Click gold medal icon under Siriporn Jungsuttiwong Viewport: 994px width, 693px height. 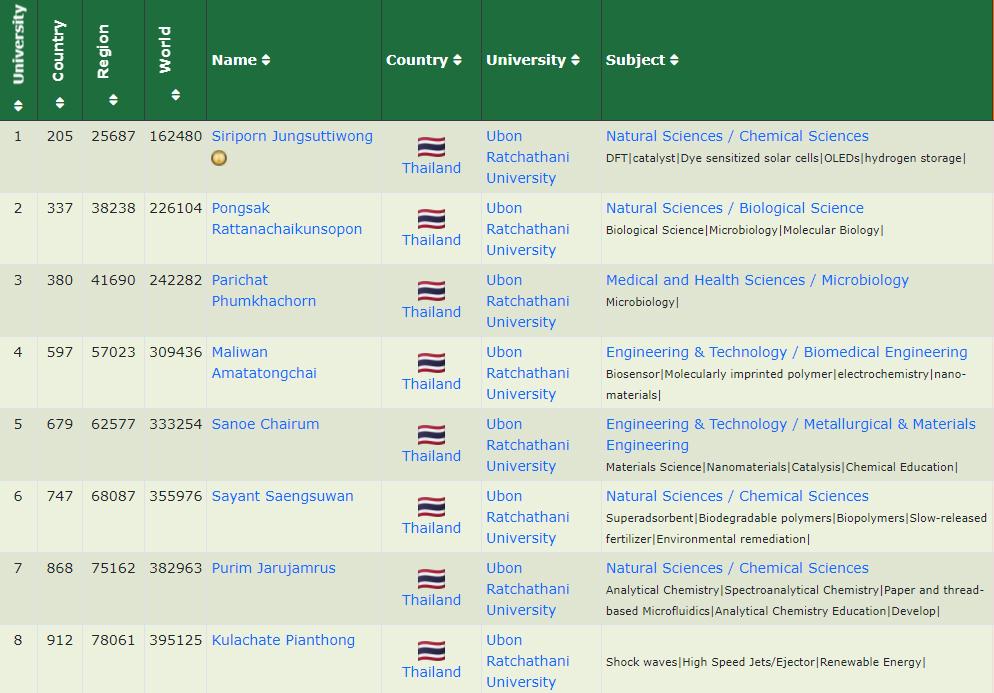(219, 158)
